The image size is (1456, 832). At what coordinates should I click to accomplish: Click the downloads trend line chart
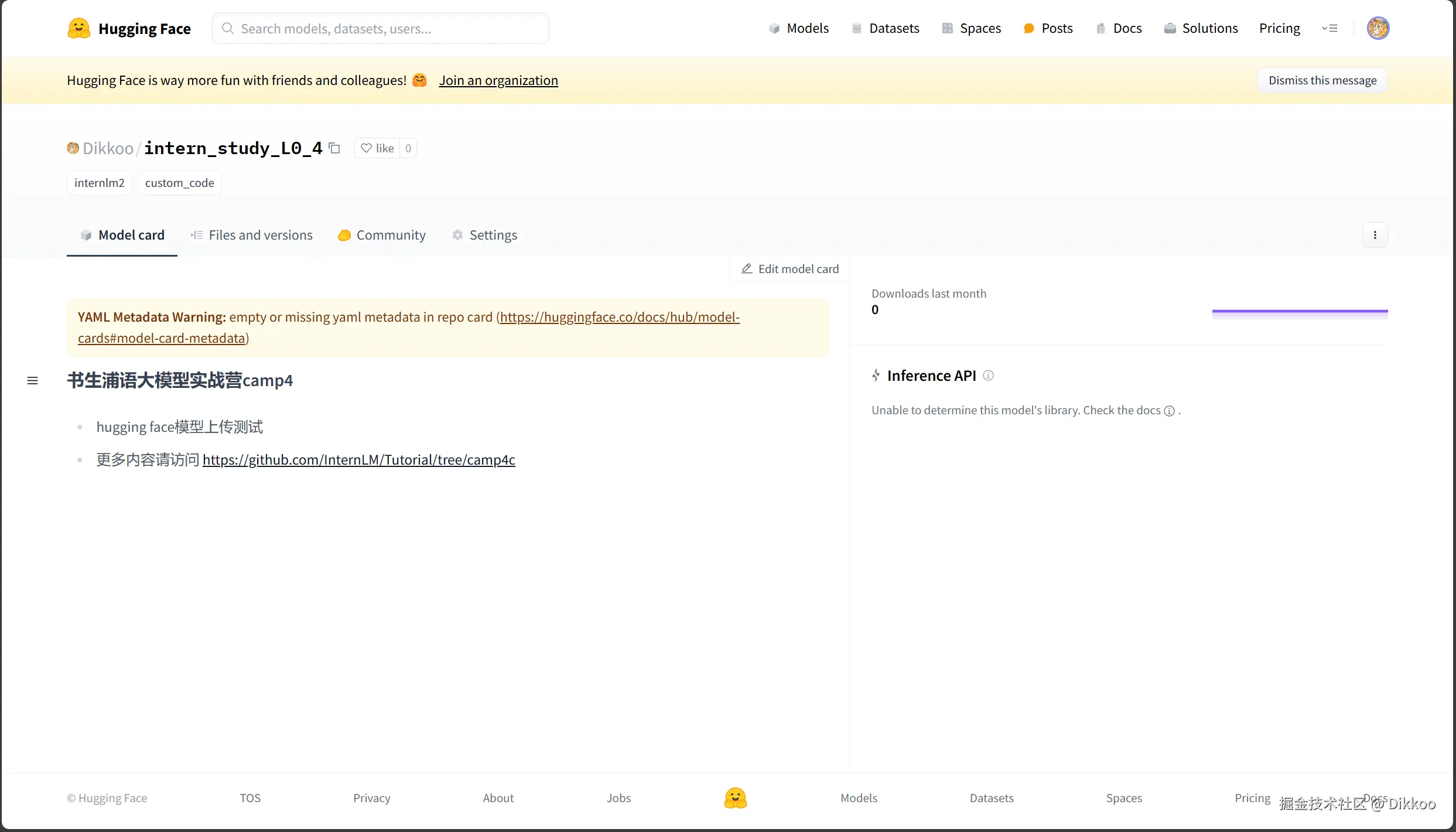[1299, 312]
